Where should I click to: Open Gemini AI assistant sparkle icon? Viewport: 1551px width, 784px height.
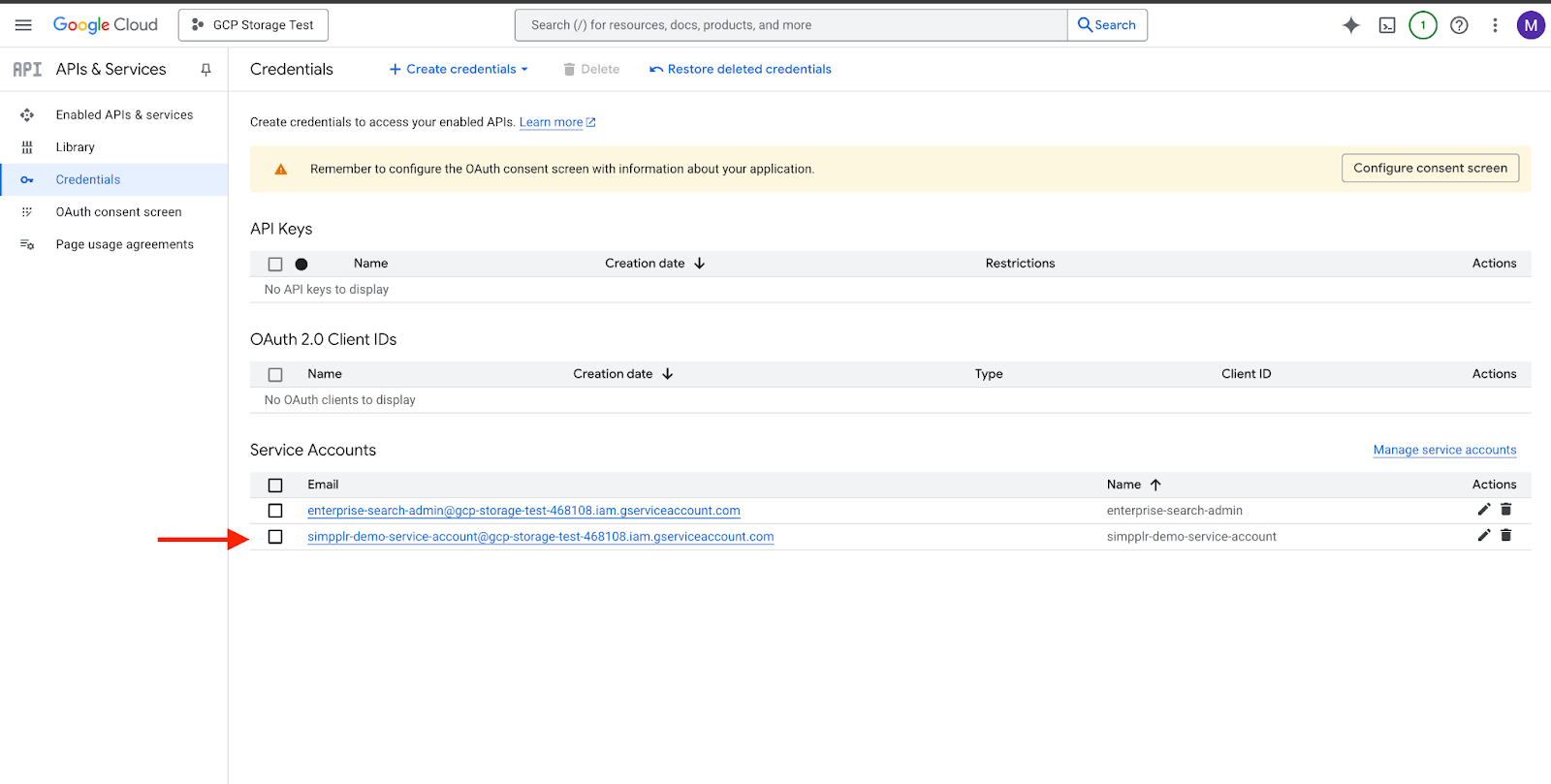tap(1350, 25)
